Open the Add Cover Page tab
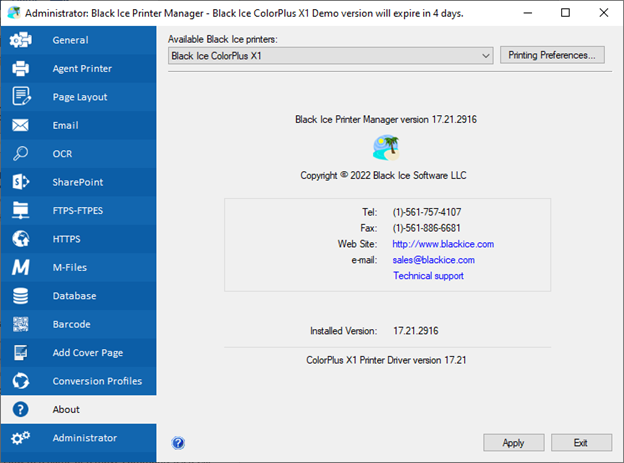This screenshot has height=463, width=624. tap(79, 353)
